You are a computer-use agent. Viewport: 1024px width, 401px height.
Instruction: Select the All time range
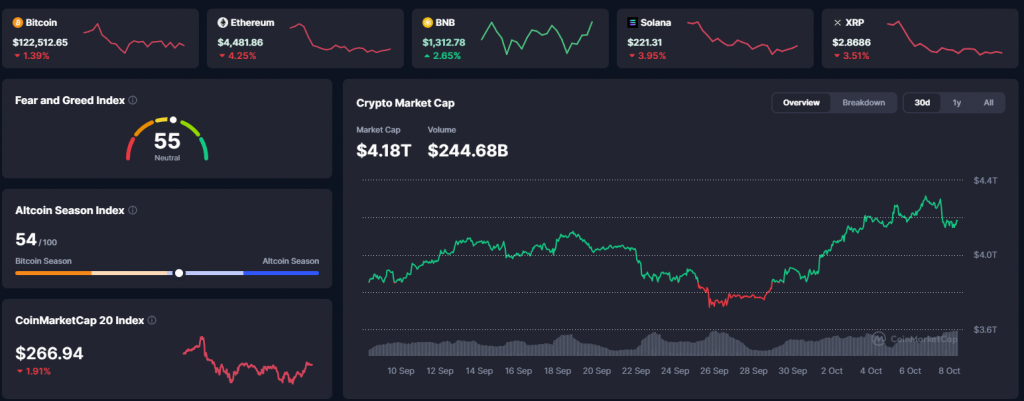988,103
